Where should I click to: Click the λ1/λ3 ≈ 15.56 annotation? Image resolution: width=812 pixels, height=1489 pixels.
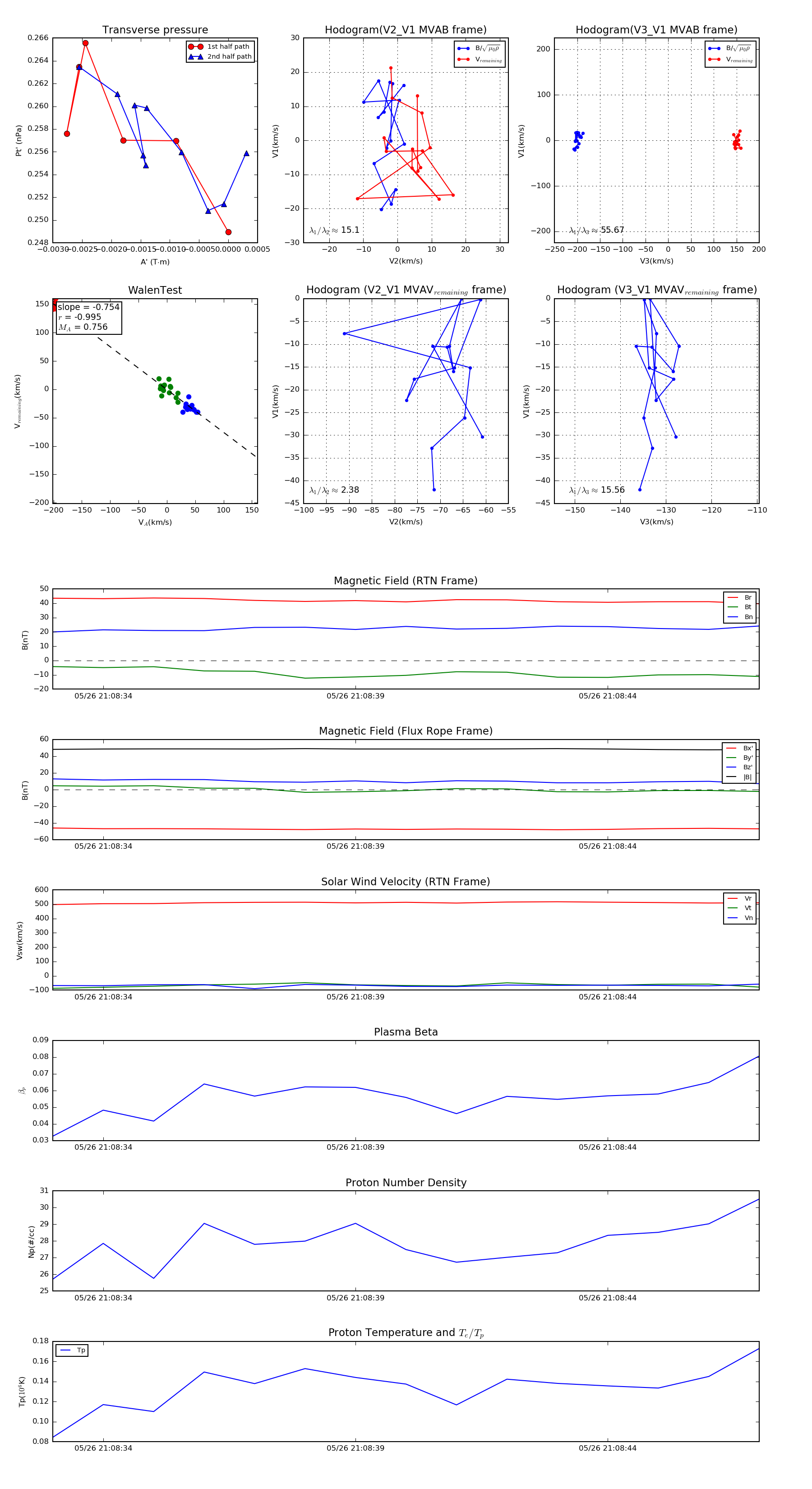[596, 490]
